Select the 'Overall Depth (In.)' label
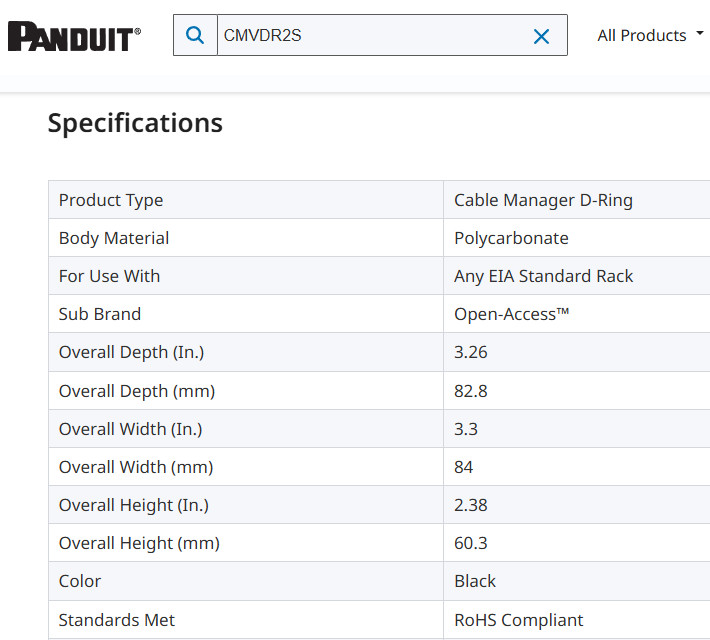 click(131, 352)
